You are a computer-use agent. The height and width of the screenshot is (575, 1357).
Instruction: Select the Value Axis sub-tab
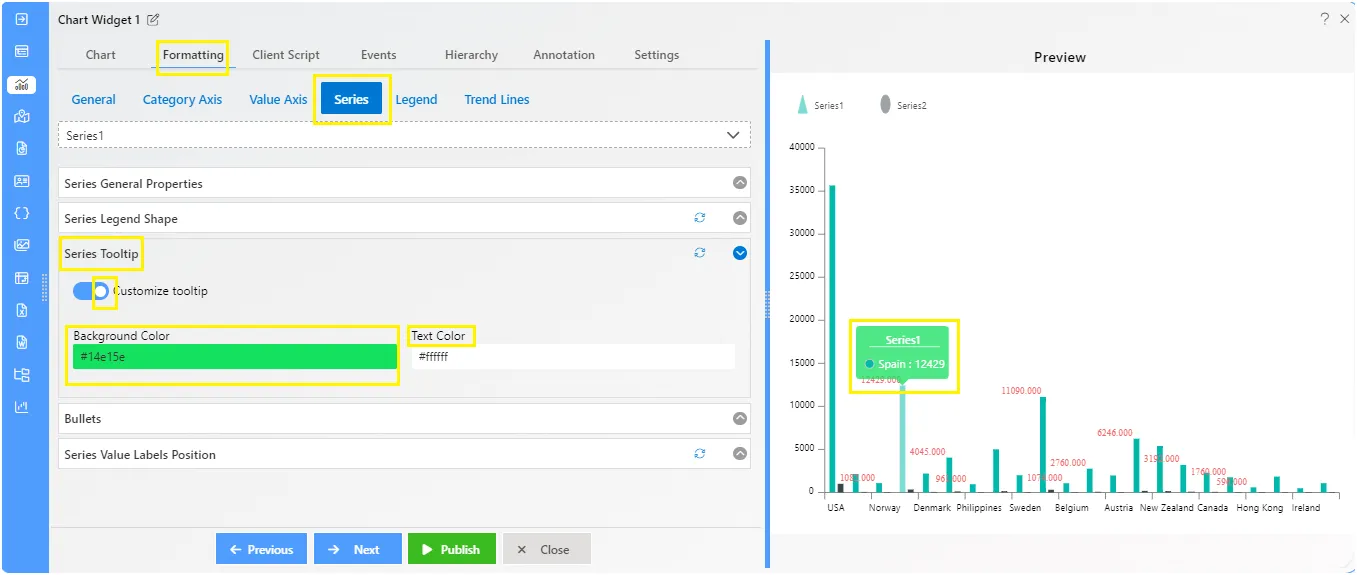[278, 99]
